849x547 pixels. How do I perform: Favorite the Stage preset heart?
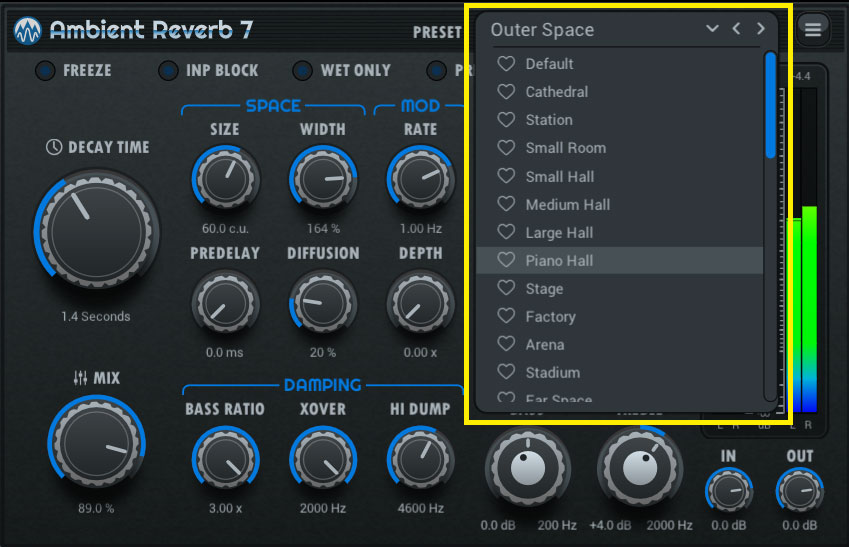tap(506, 289)
